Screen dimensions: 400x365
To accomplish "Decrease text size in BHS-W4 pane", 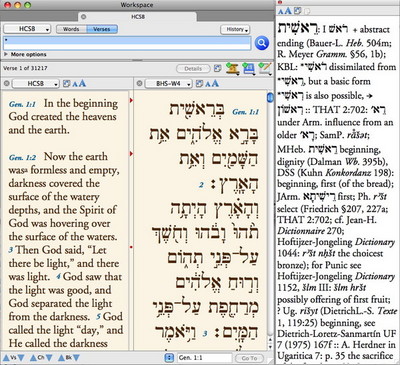I will coord(208,84).
